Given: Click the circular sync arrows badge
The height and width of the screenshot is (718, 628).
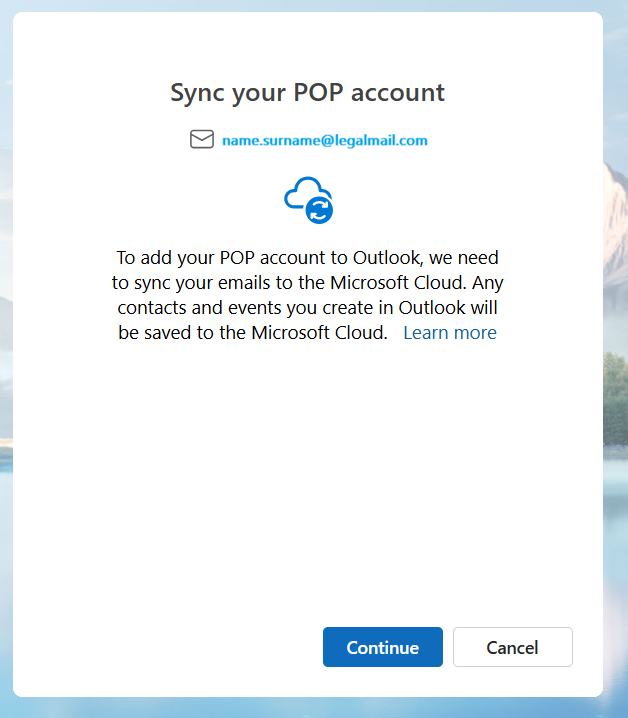Looking at the screenshot, I should pos(320,210).
